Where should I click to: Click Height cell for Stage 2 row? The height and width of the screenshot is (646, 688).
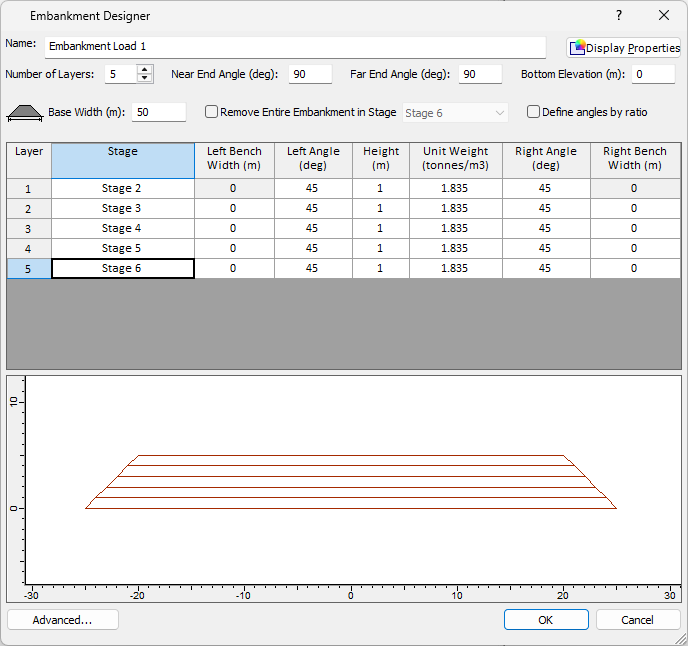(381, 189)
